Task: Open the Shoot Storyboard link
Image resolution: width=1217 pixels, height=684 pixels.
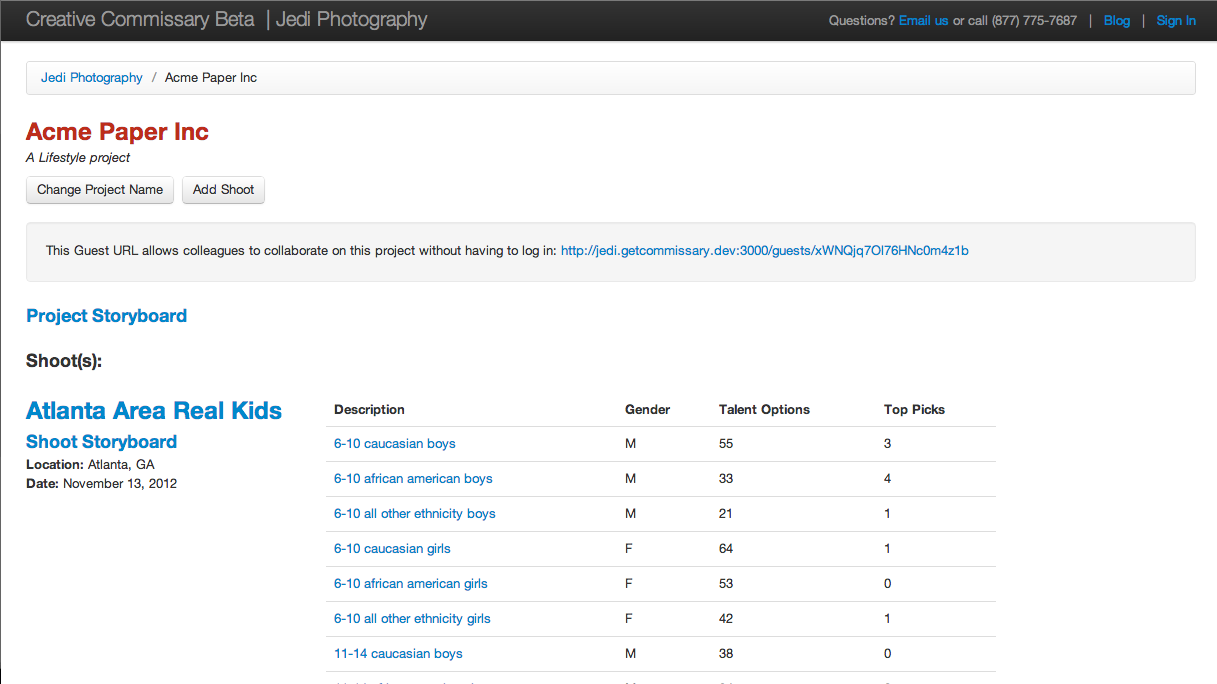Action: click(x=101, y=442)
